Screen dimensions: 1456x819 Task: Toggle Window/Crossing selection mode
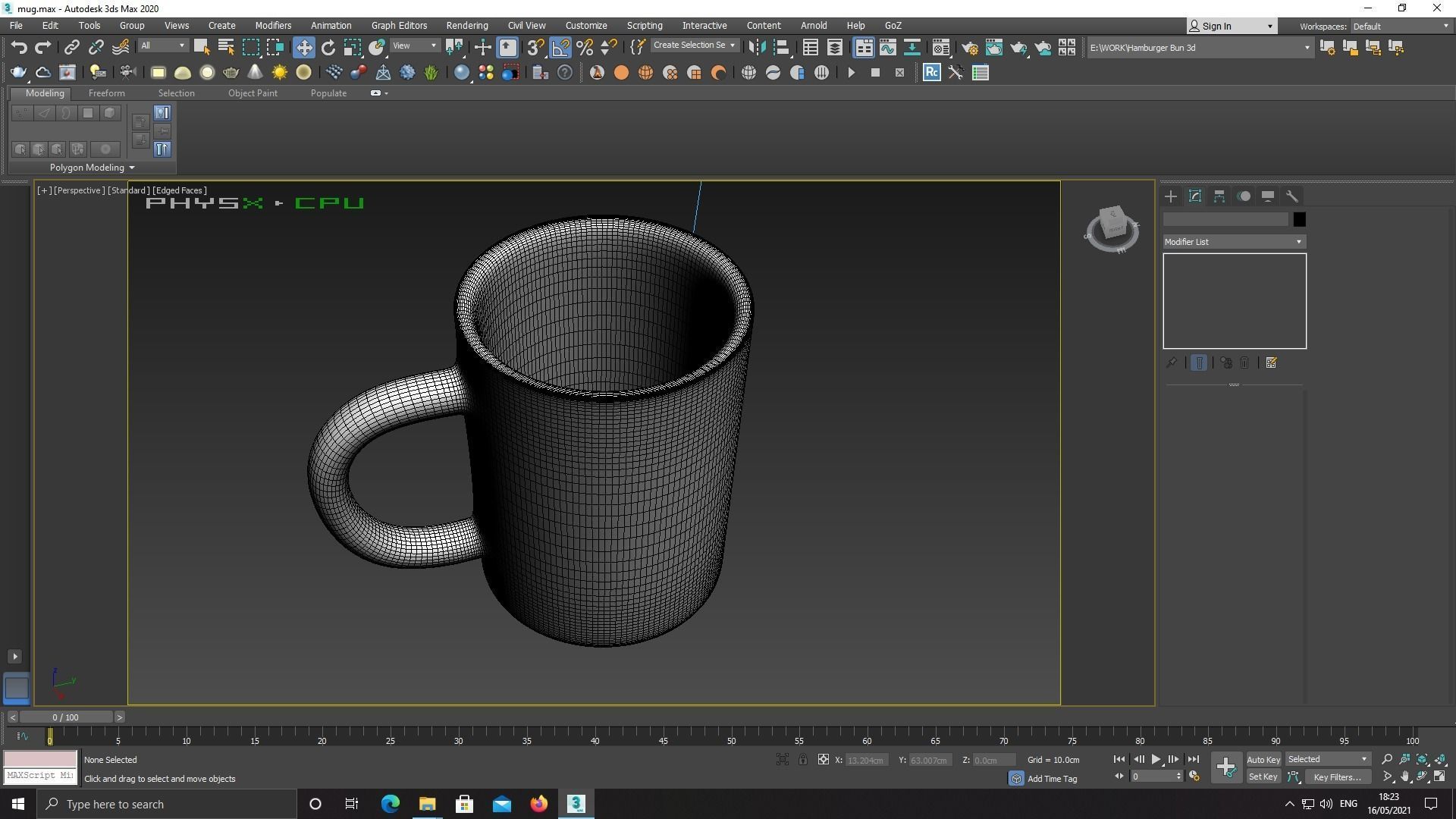pyautogui.click(x=275, y=48)
